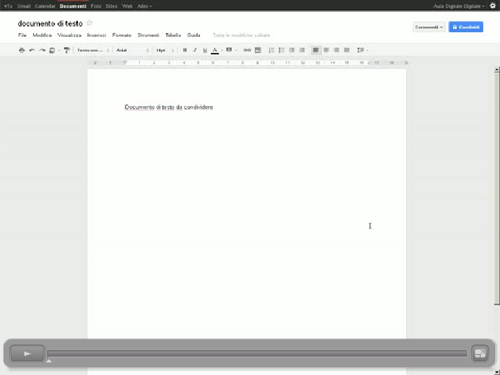Toggle bold formatting
Image resolution: width=500 pixels, height=375 pixels.
tap(185, 50)
